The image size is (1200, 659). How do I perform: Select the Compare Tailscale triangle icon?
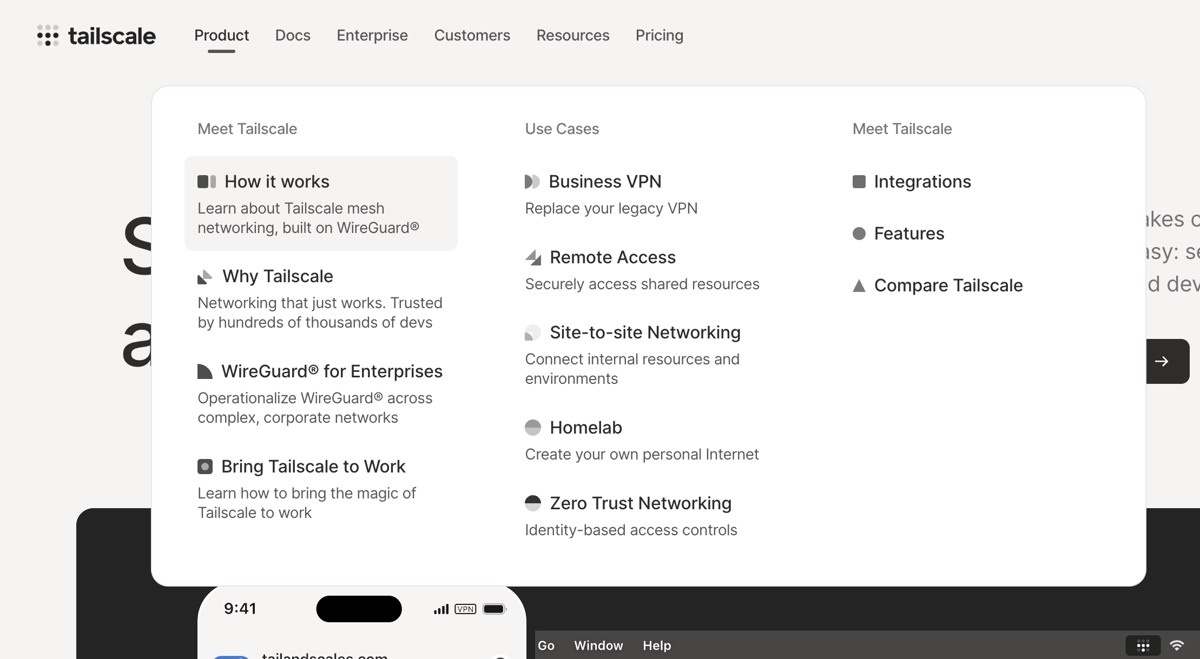[859, 285]
